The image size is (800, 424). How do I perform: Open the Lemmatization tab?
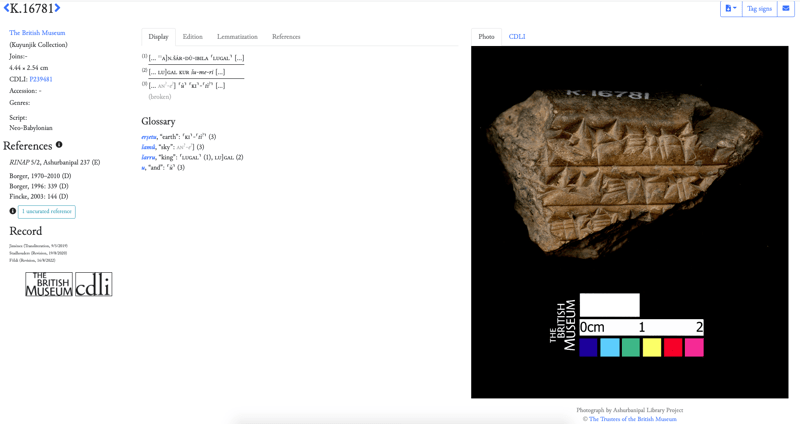point(237,37)
